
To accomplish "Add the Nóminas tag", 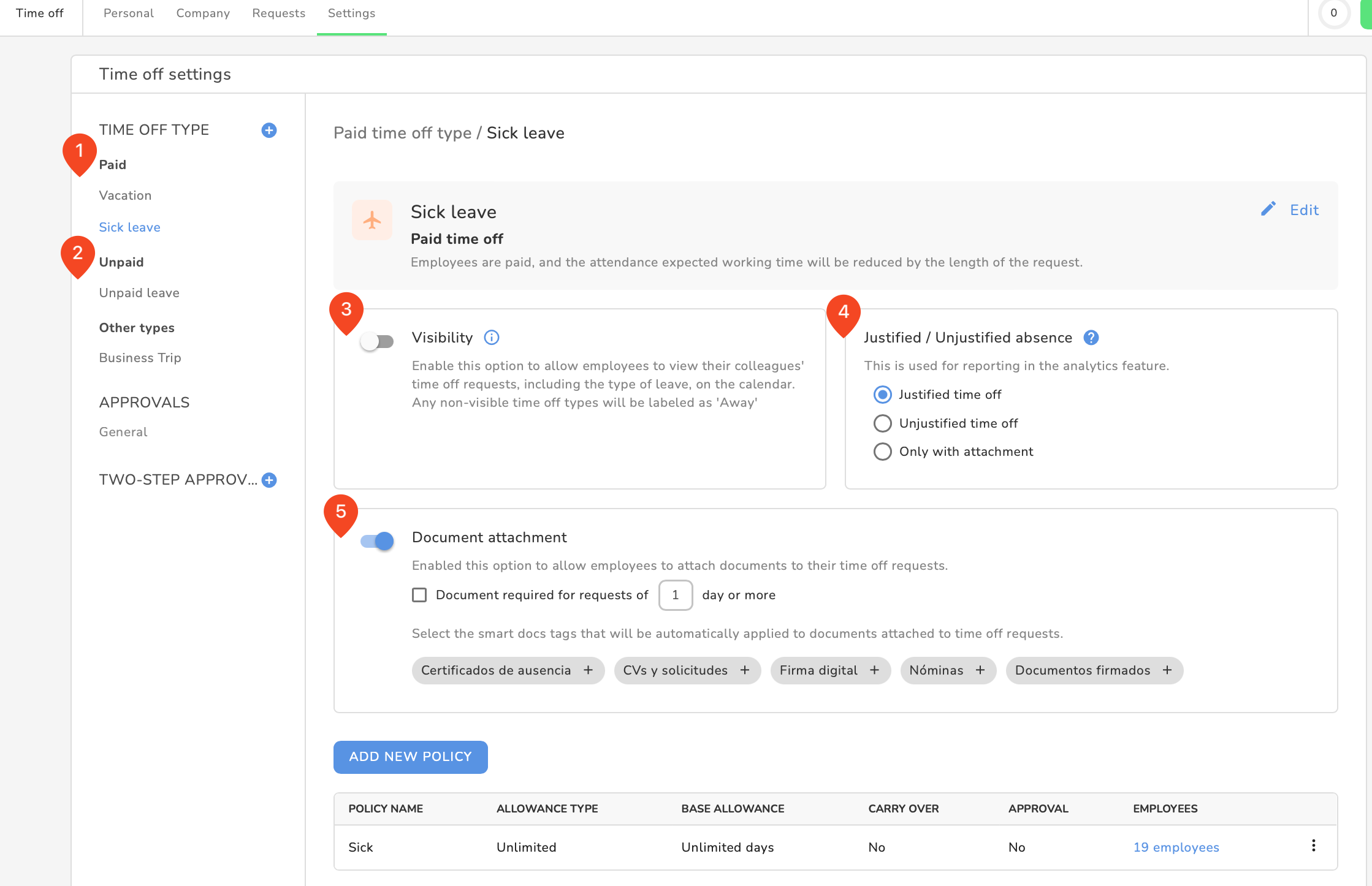I will point(980,670).
